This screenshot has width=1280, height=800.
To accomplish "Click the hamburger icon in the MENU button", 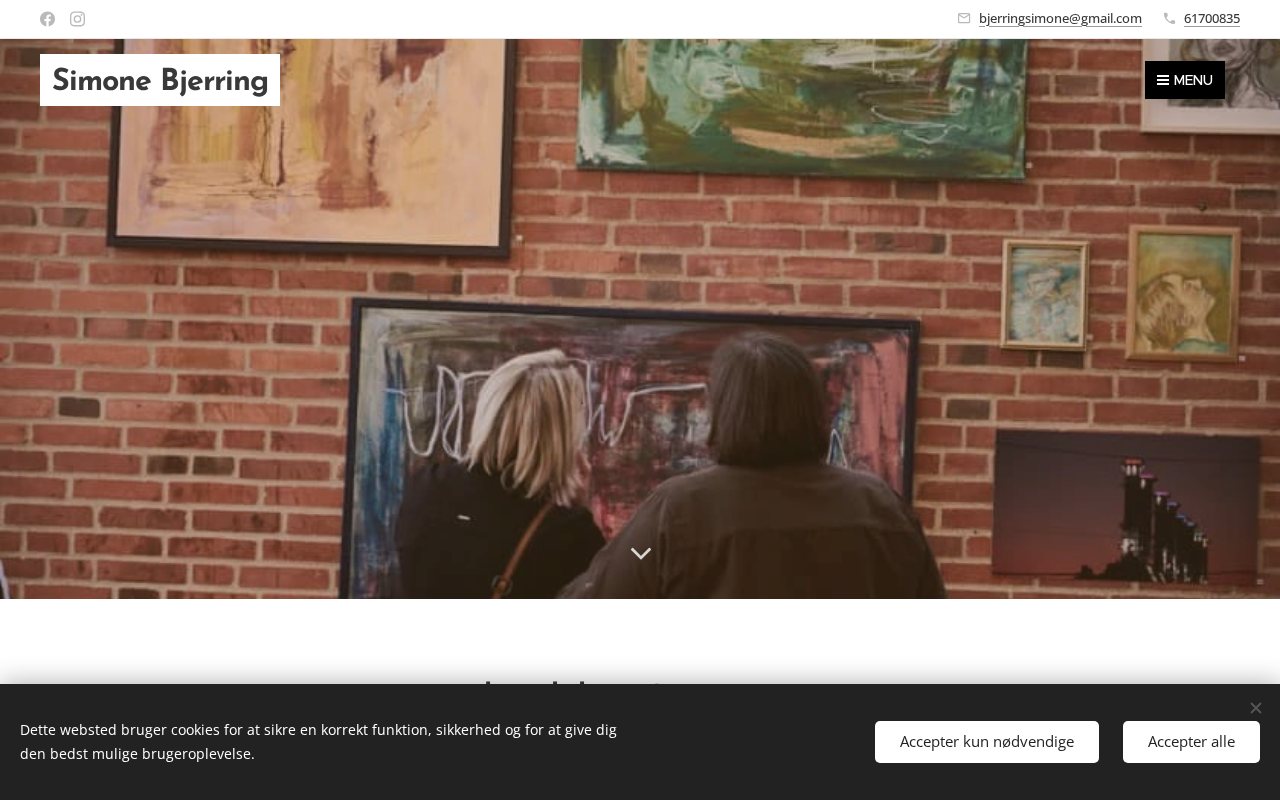I will [1163, 80].
